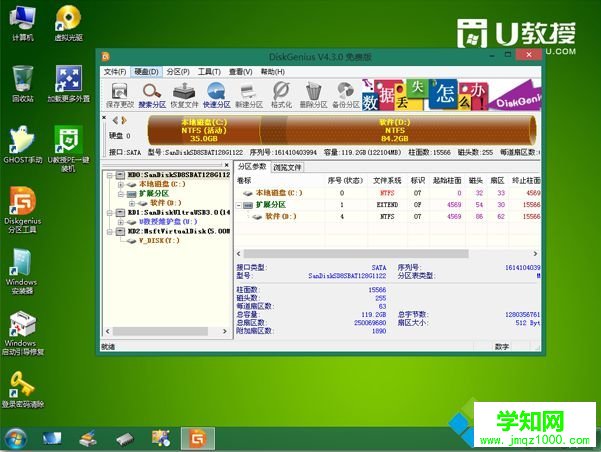Image resolution: width=601 pixels, height=452 pixels.
Task: Click the previous disk left arrow
Action: tap(115, 120)
